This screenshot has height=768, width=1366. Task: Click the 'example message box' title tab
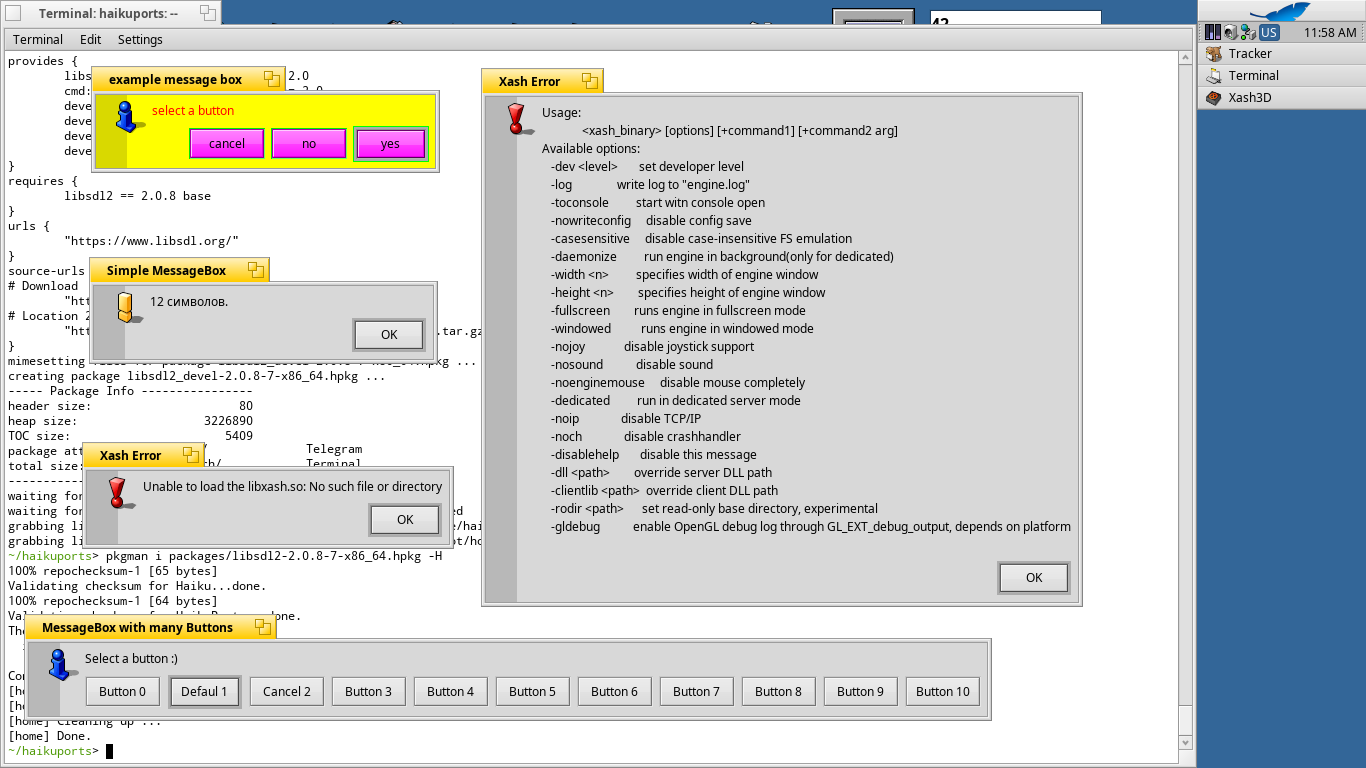188,79
